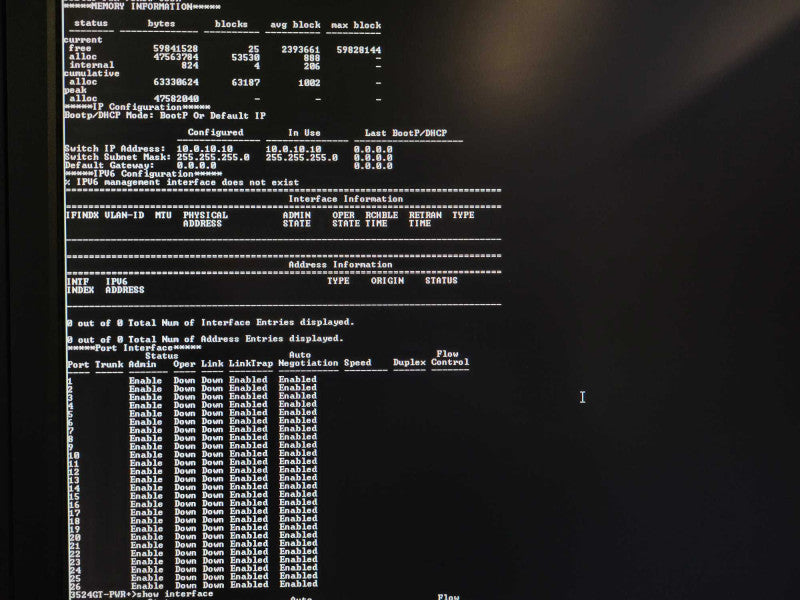Viewport: 800px width, 600px height.
Task: Click the OPER STATE column header
Action: coord(345,219)
